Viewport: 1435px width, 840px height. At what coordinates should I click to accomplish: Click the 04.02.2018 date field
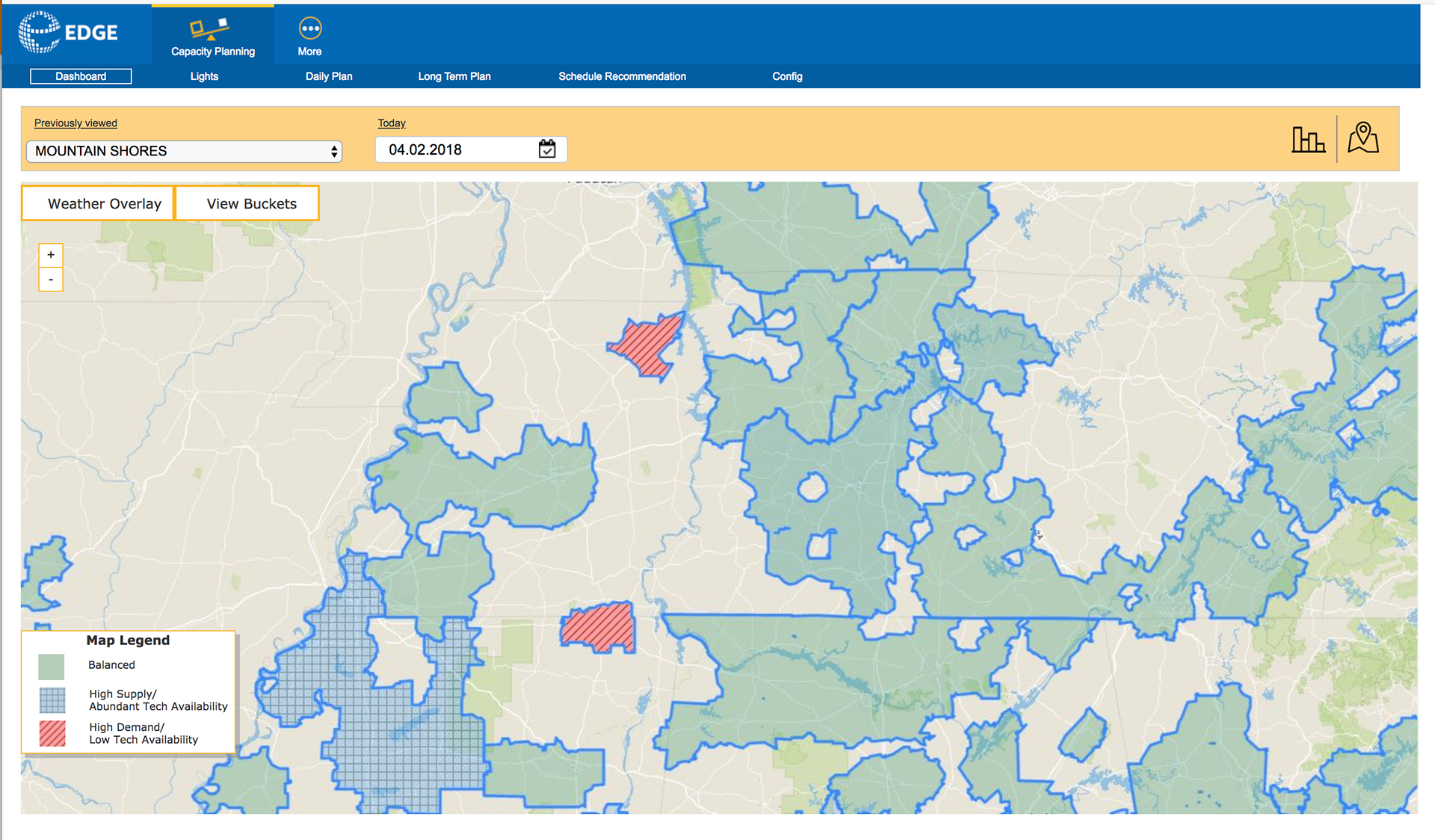tap(471, 149)
